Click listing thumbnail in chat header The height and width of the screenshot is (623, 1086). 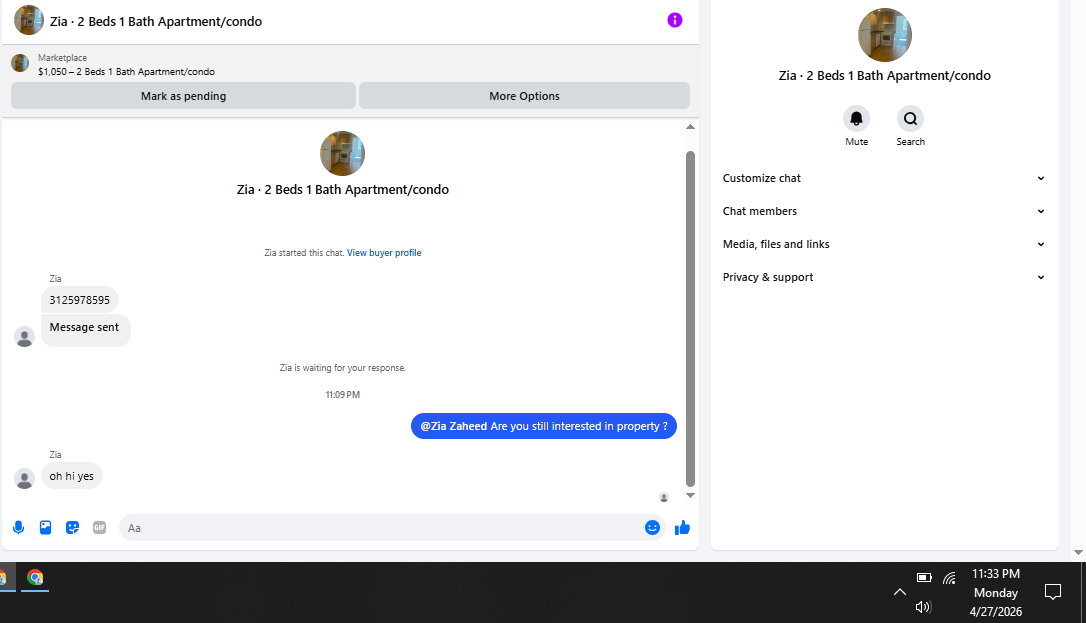click(29, 20)
